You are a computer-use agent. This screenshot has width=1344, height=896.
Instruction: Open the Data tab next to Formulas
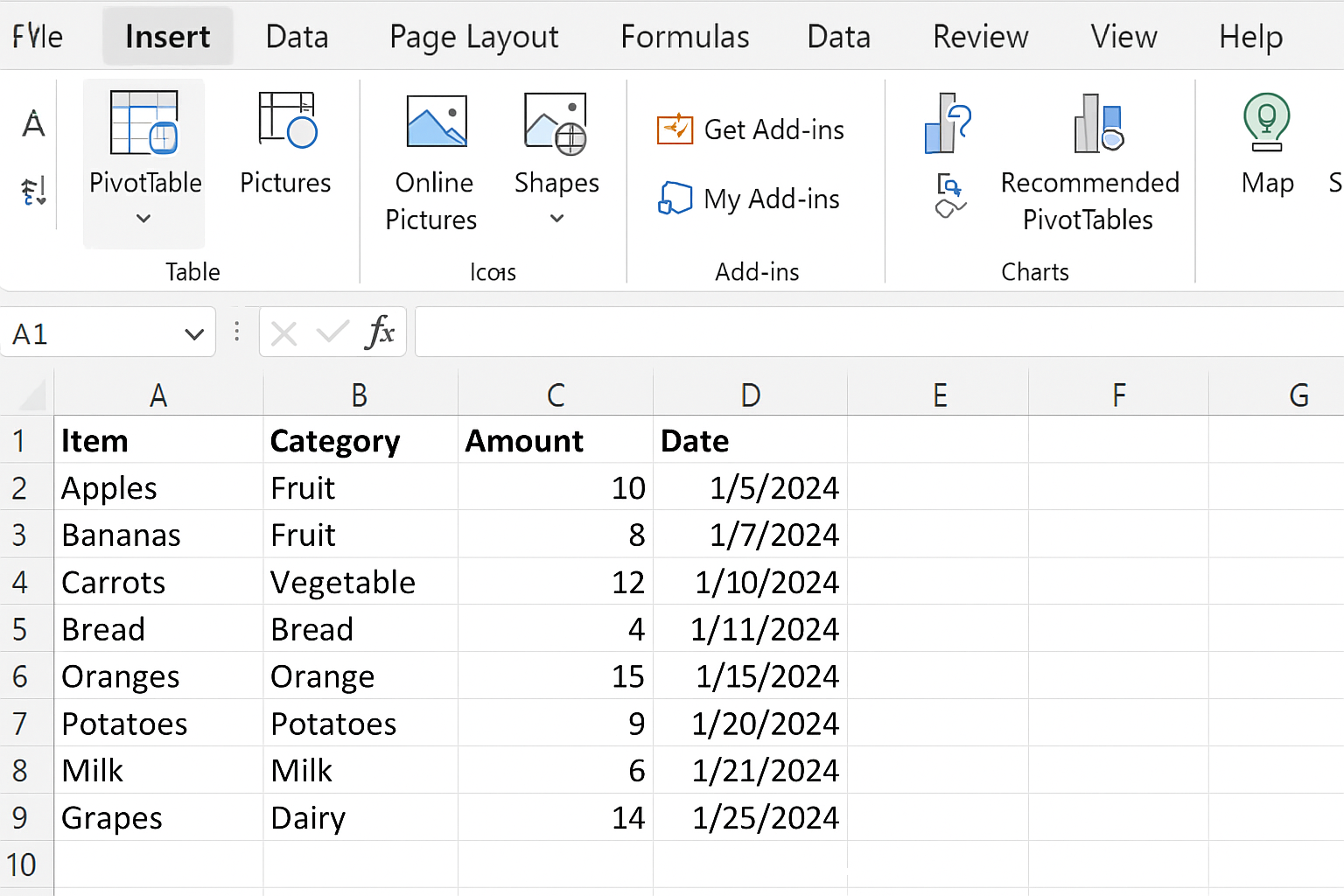[x=839, y=37]
